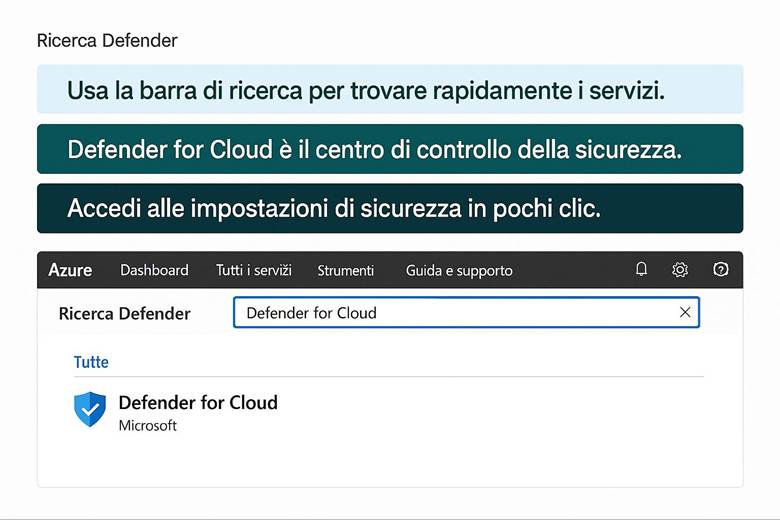Screen dimensions: 780x520
Task: Click the 'Usa la barra di ricerca' banner
Action: coord(390,89)
